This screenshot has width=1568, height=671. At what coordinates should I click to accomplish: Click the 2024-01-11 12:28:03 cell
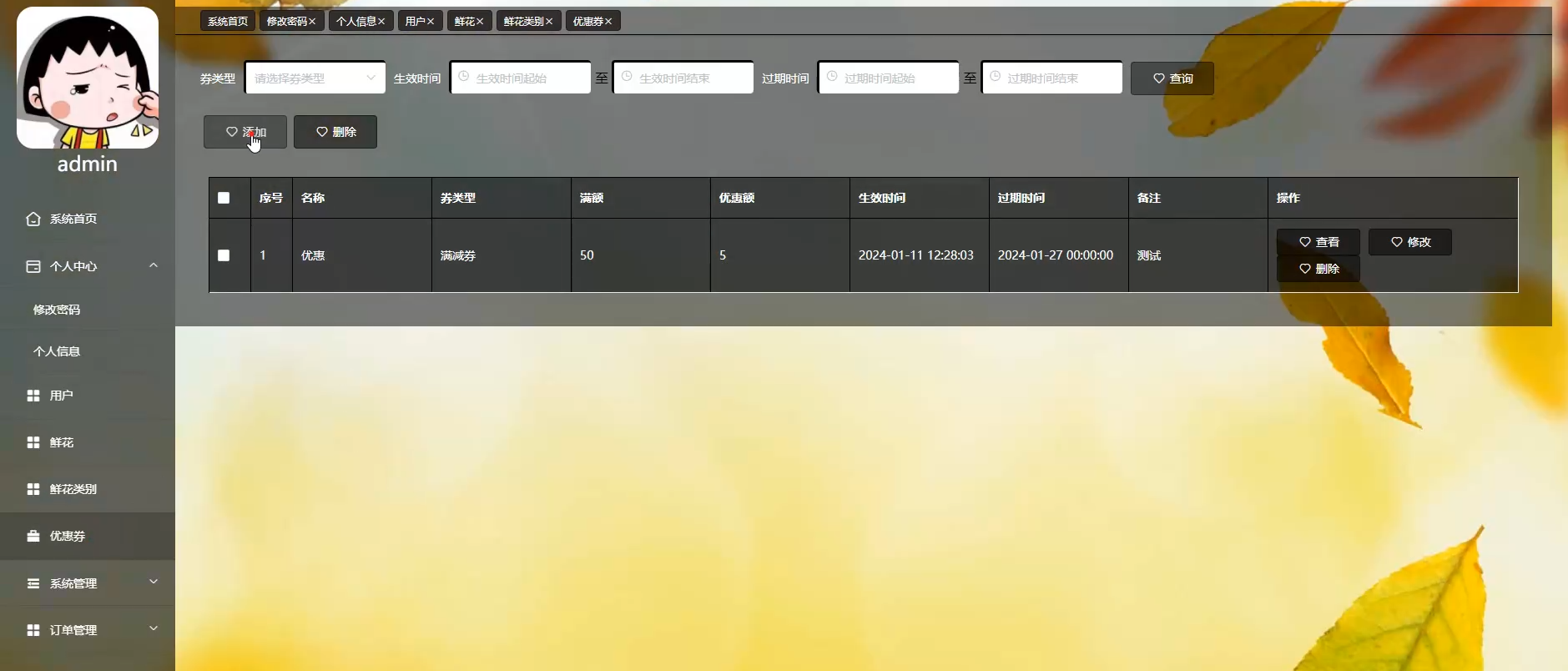click(920, 255)
